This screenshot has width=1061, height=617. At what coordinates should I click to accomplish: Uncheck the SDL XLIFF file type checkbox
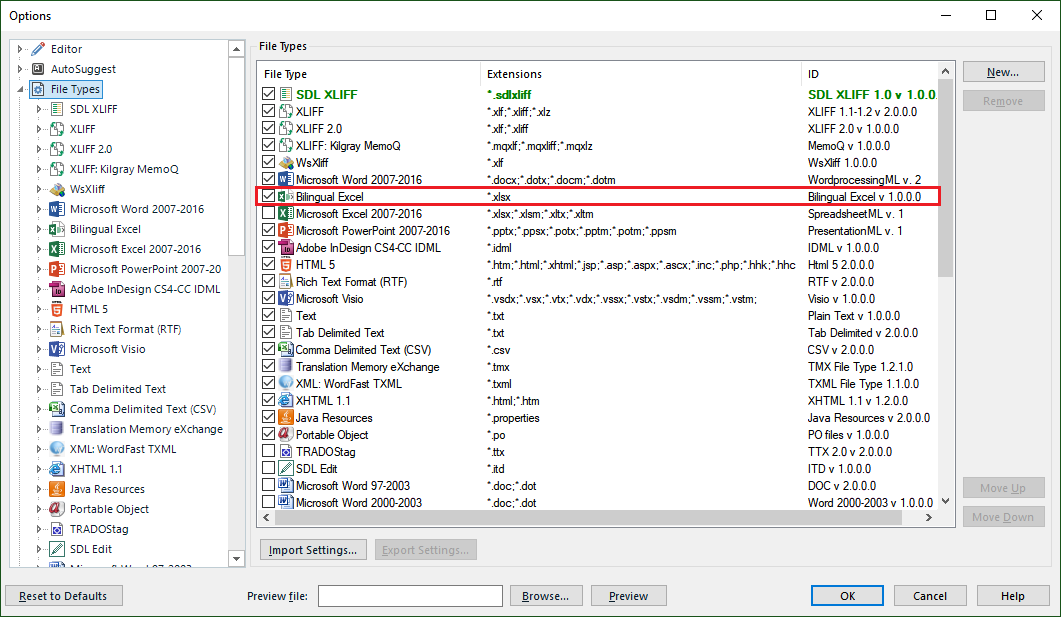(269, 94)
